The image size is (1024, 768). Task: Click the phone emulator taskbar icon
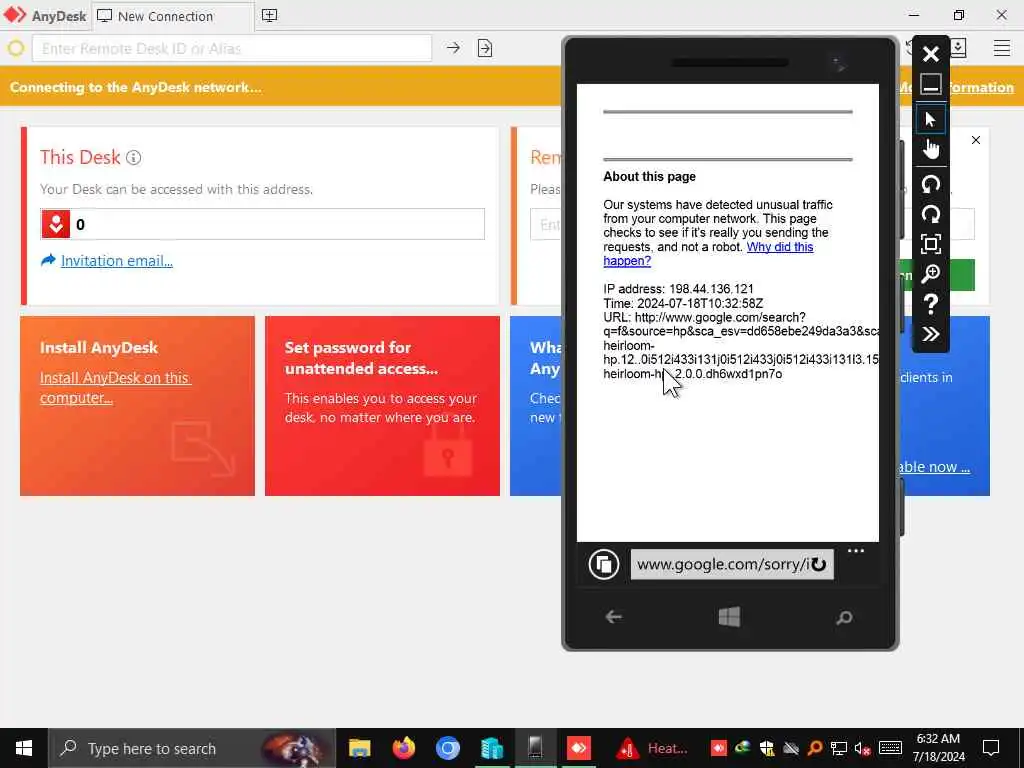pos(535,748)
